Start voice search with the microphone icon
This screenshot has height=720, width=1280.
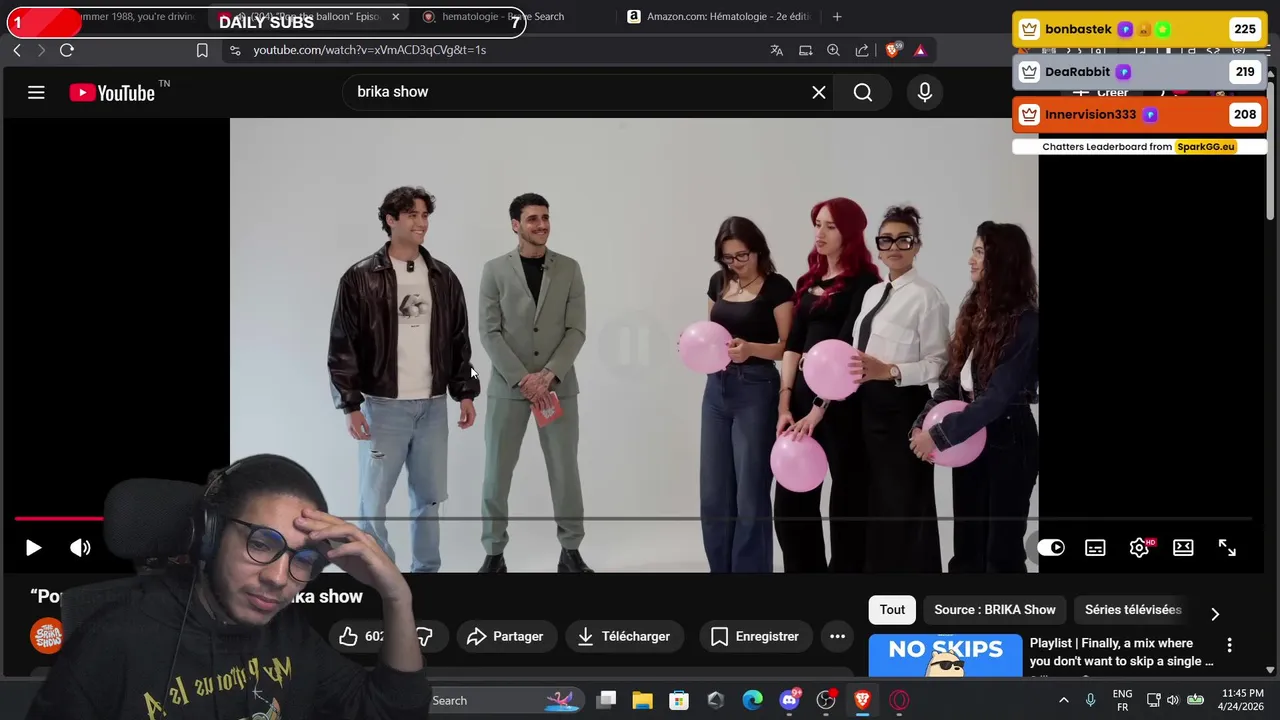point(925,92)
